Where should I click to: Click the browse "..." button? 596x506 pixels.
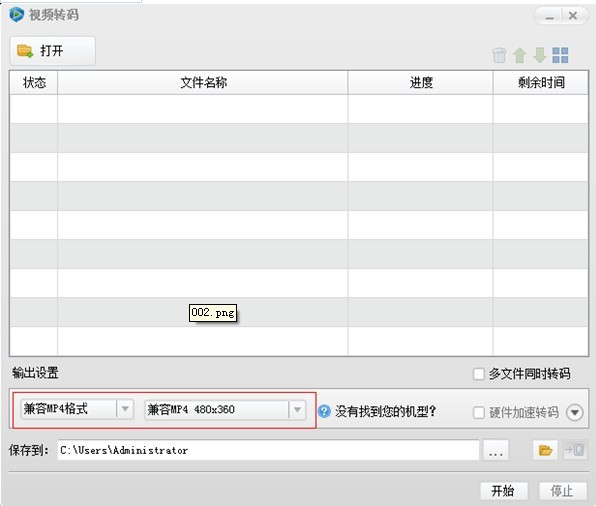(x=496, y=450)
